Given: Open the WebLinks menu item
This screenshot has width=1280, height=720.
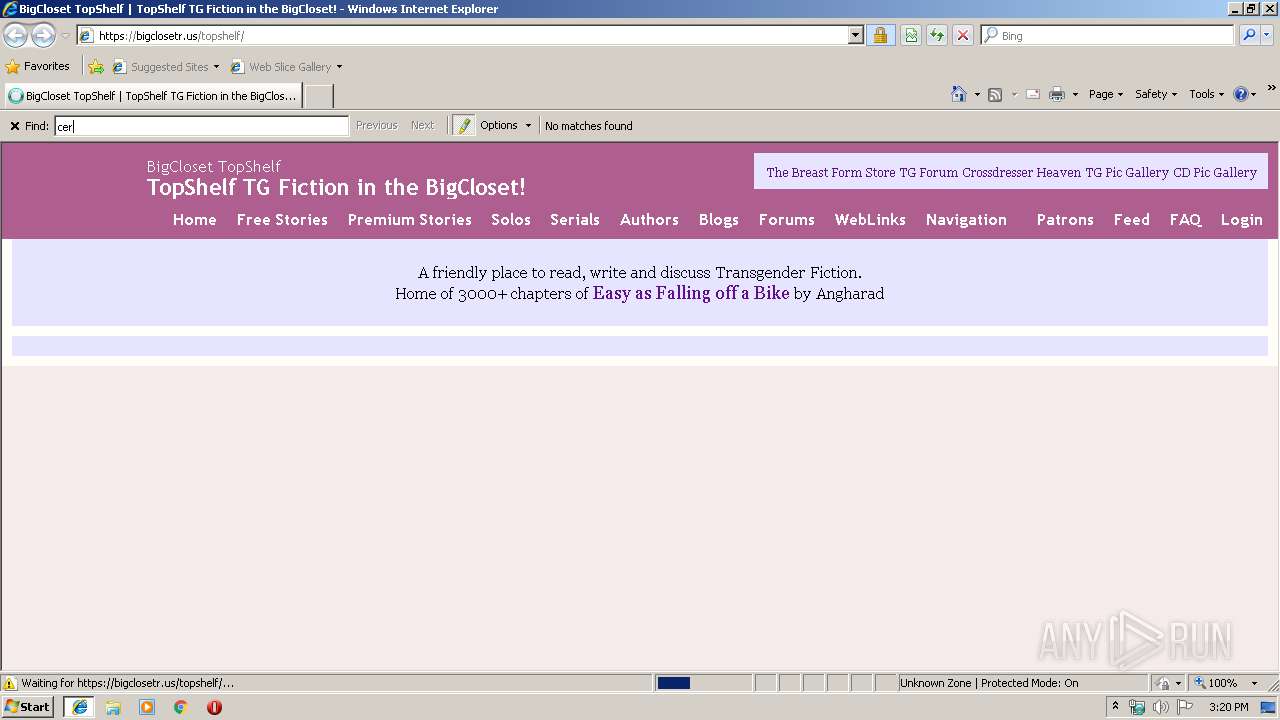Looking at the screenshot, I should (x=870, y=220).
